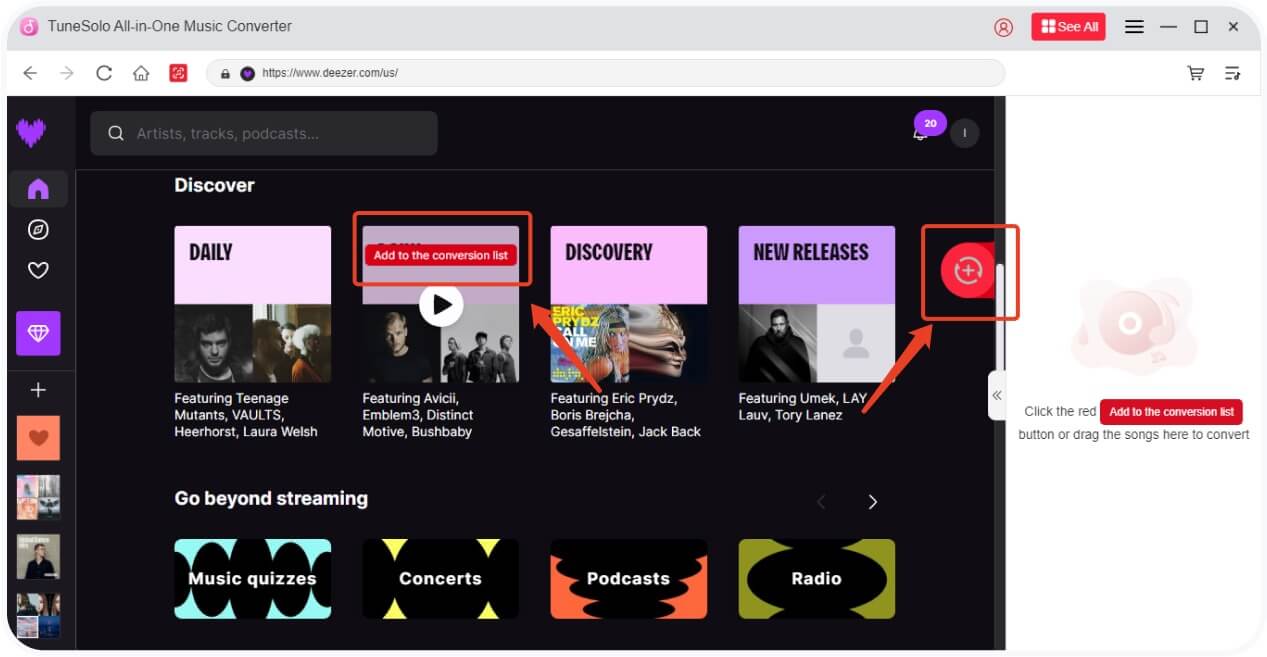Reload the page with refresh button

coord(104,73)
